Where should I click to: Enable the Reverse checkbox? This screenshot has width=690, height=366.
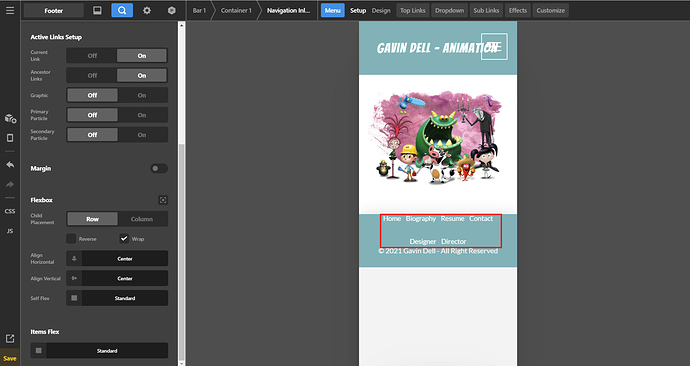tap(71, 238)
